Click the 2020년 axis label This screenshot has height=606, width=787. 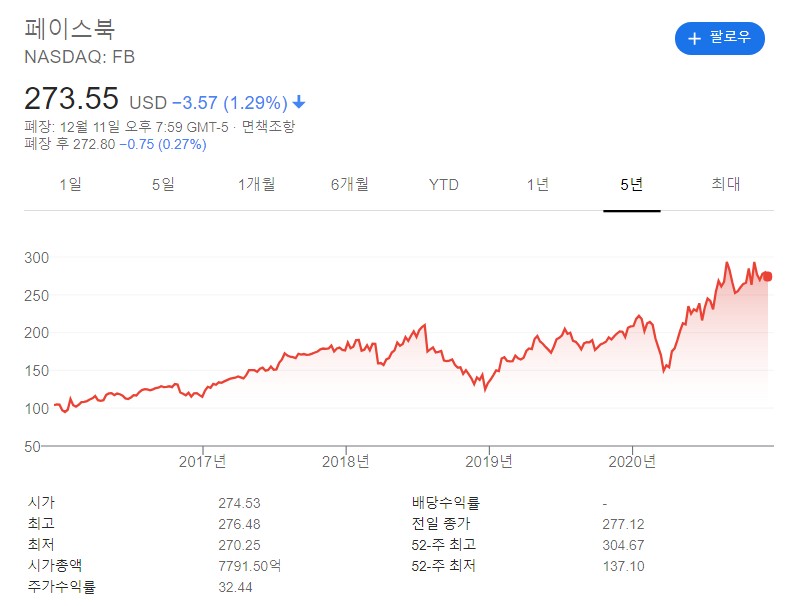coord(632,461)
